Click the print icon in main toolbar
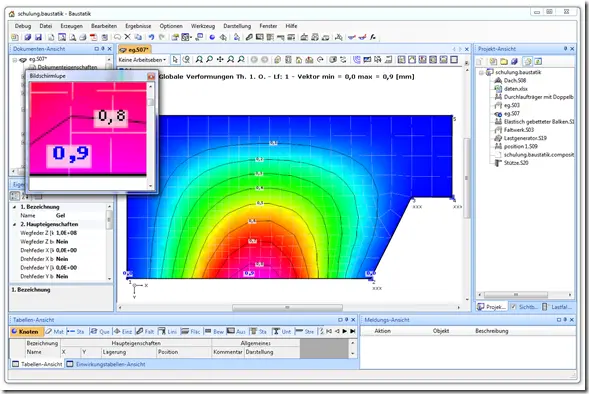 pyautogui.click(x=83, y=37)
